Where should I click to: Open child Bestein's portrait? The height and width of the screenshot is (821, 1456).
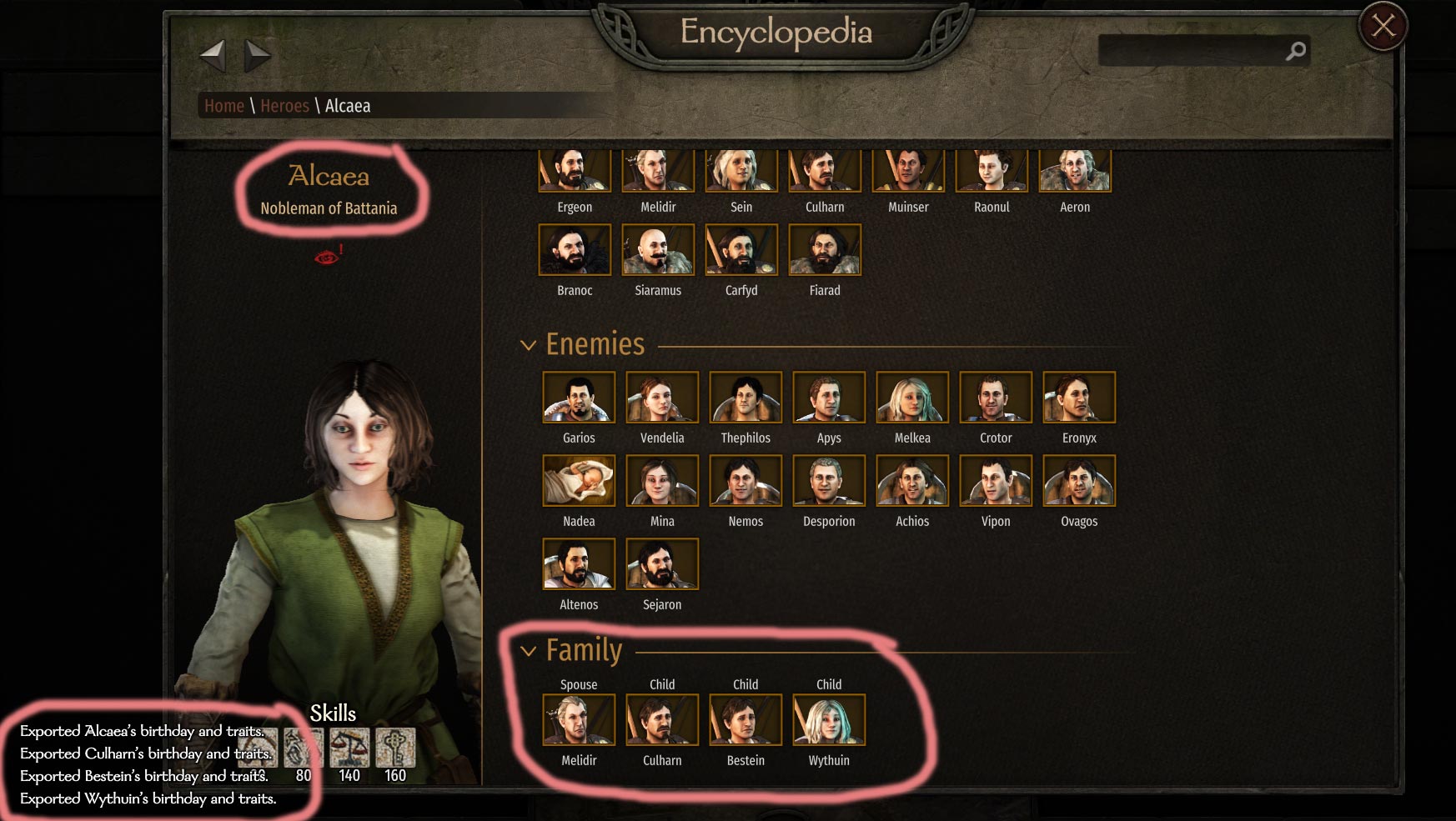coord(746,720)
